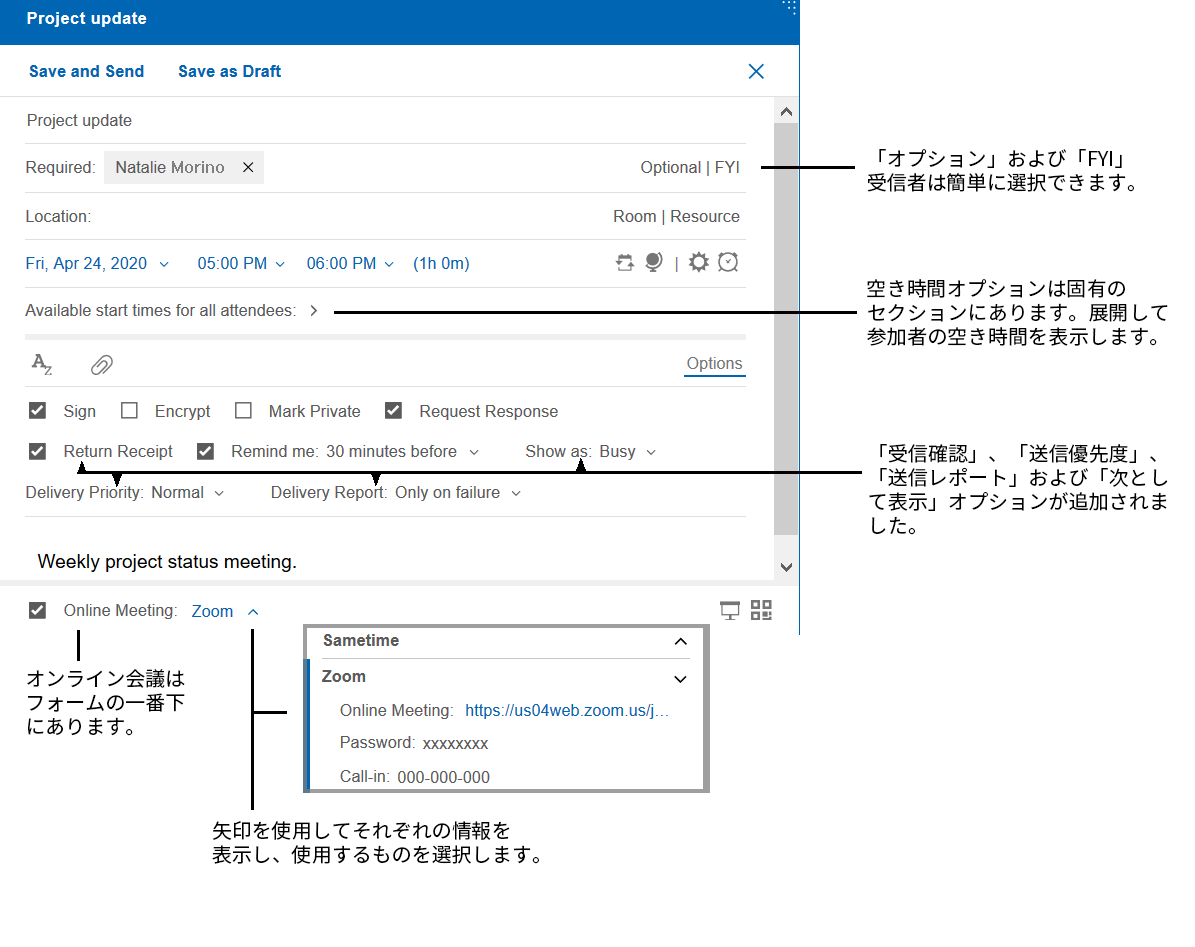Screen dimensions: 1195x947
Task: Open the meeting gear settings icon
Action: point(698,262)
